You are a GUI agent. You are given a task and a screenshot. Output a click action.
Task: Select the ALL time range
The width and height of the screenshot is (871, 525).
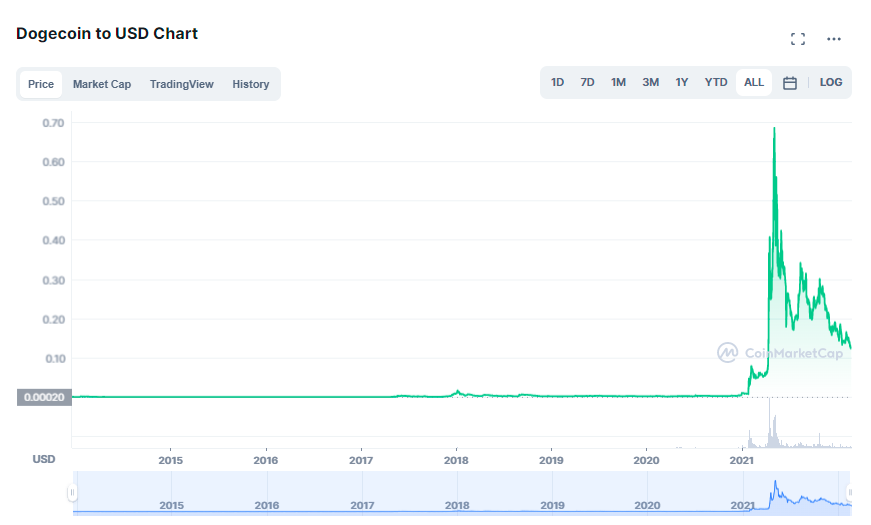click(754, 82)
